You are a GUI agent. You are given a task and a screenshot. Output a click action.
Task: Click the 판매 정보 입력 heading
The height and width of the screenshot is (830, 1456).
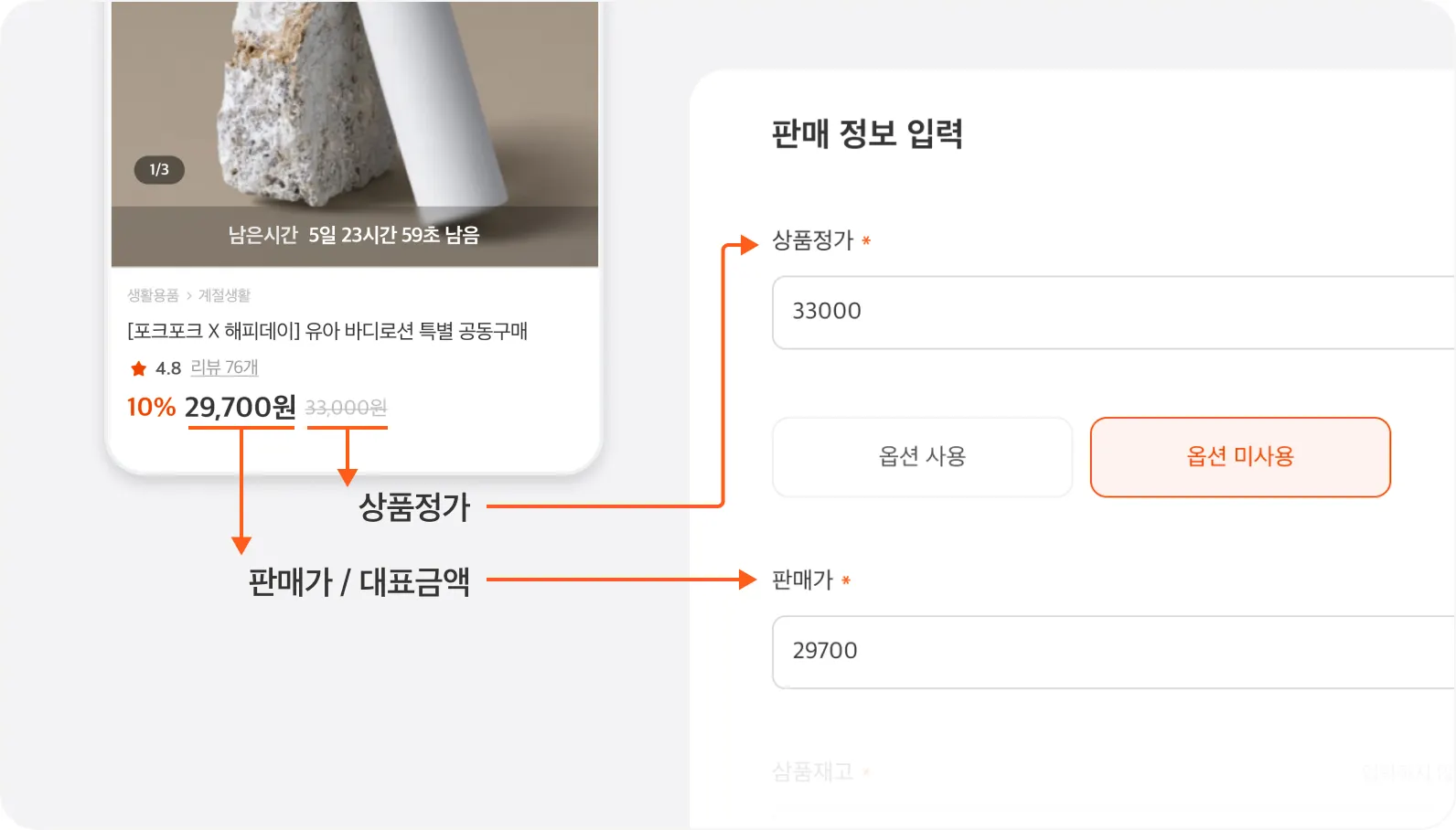click(866, 134)
